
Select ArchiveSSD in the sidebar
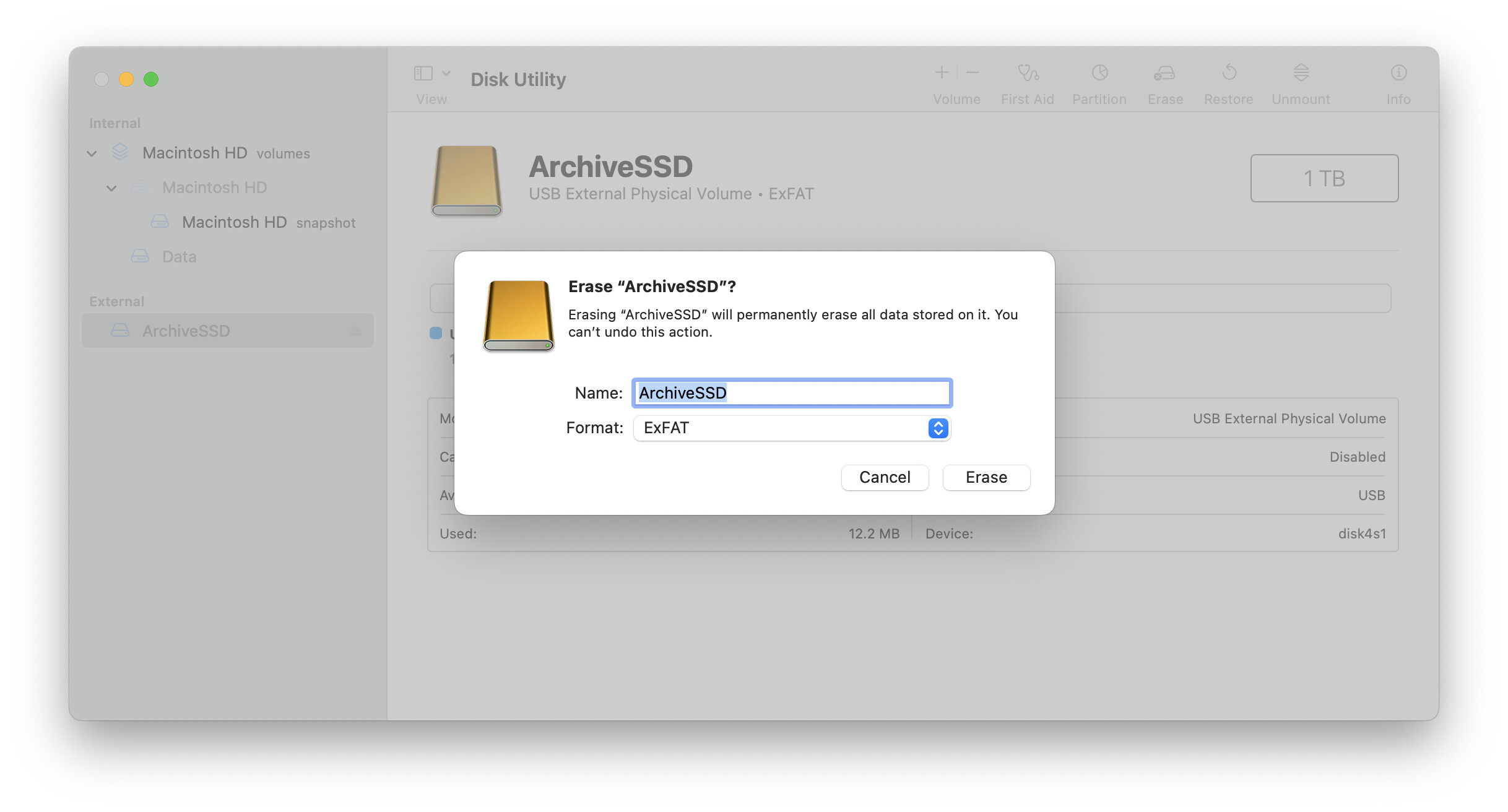click(x=186, y=331)
